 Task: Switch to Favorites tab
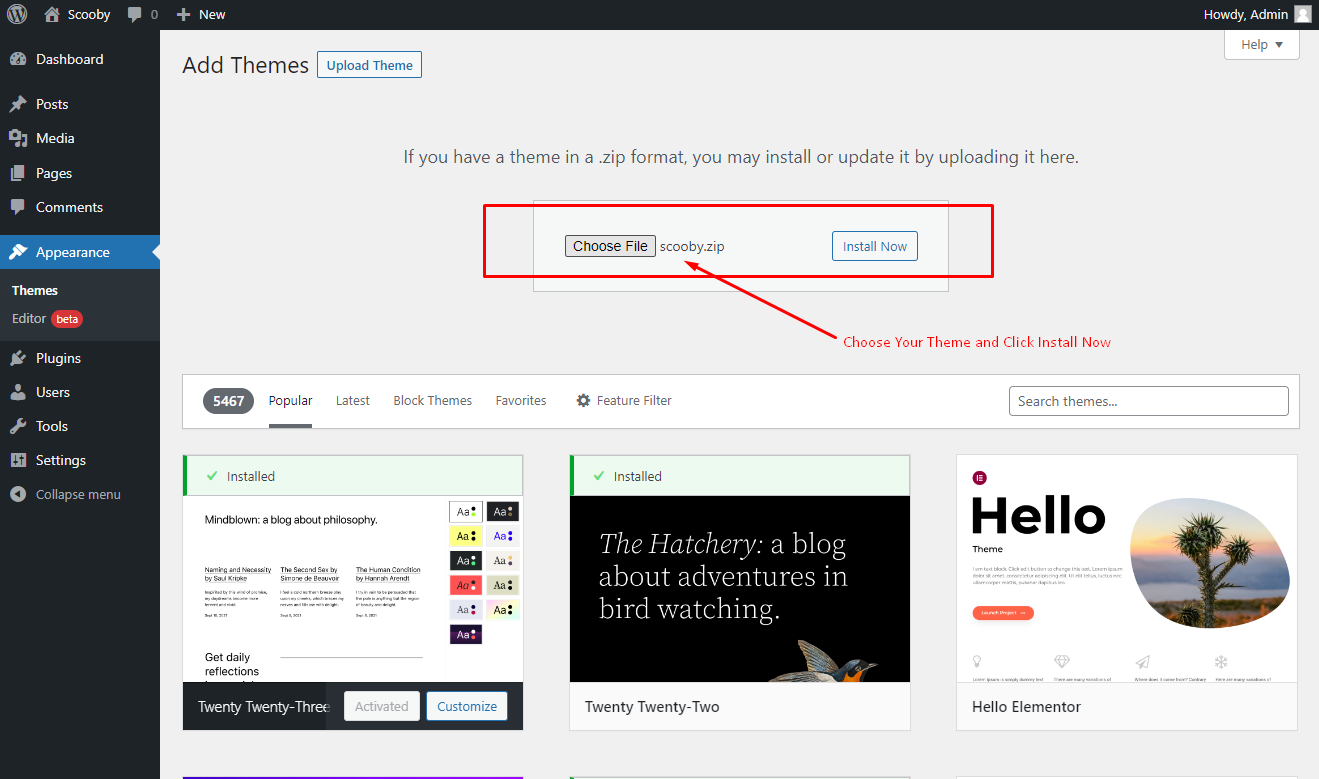point(521,400)
